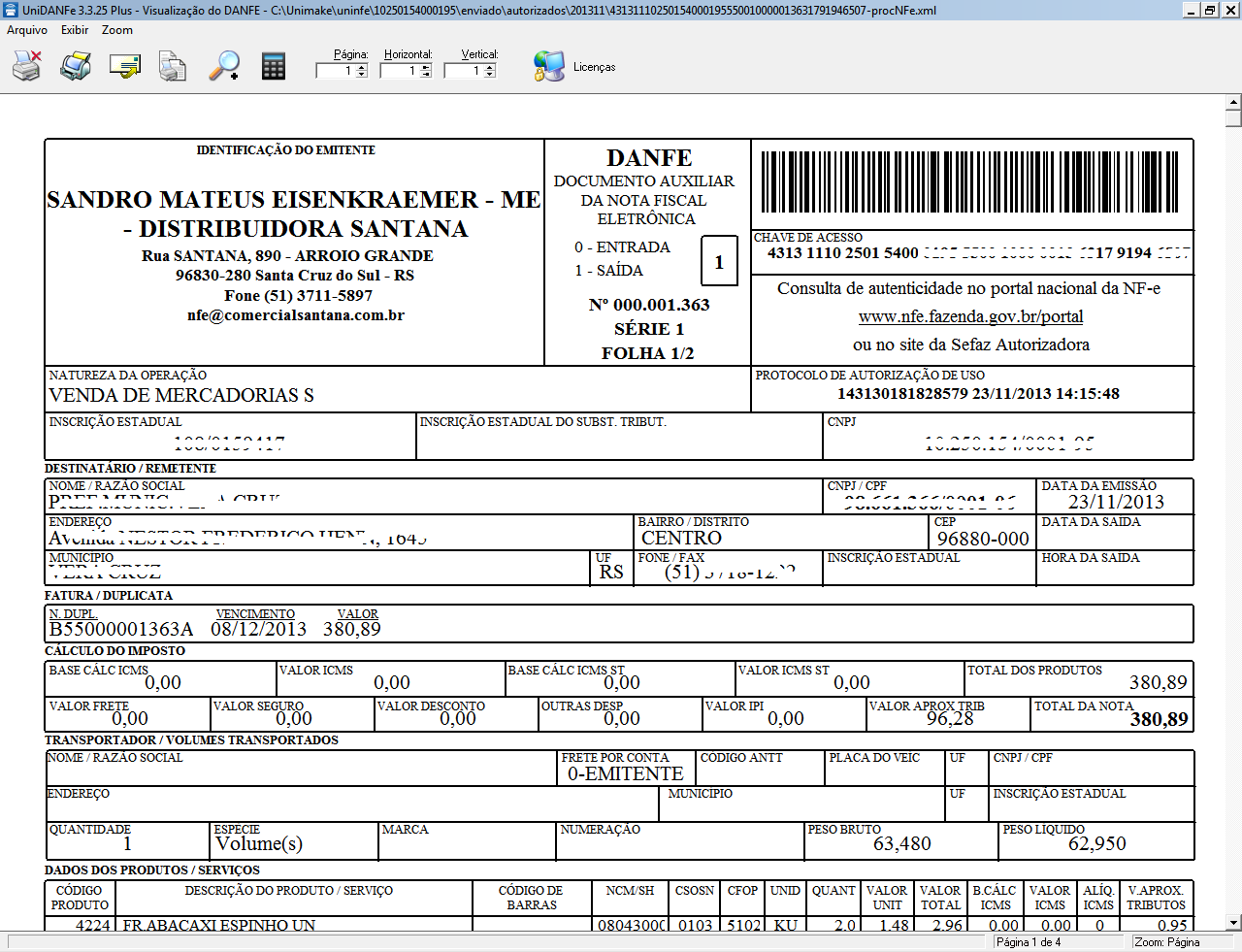Click the printer with document pages icon
Screen dimensions: 1242x952
pos(173,66)
